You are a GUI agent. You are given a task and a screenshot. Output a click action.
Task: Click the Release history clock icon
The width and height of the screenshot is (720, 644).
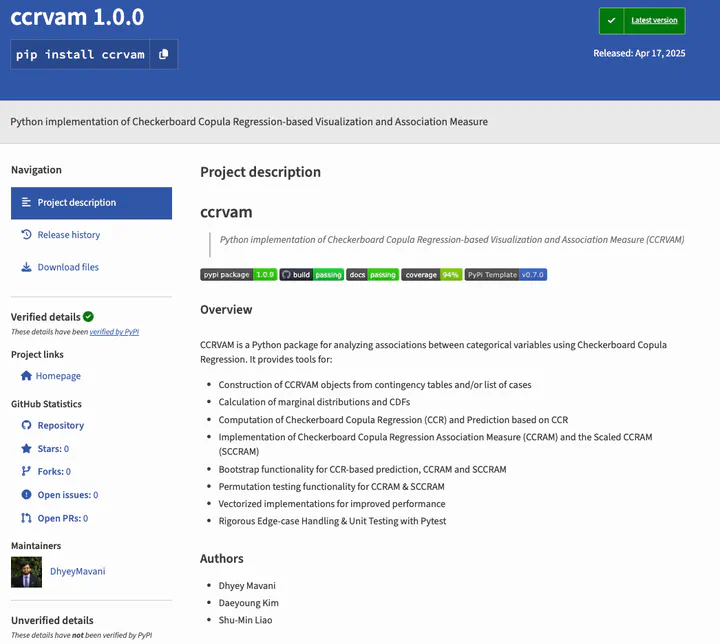coord(26,234)
